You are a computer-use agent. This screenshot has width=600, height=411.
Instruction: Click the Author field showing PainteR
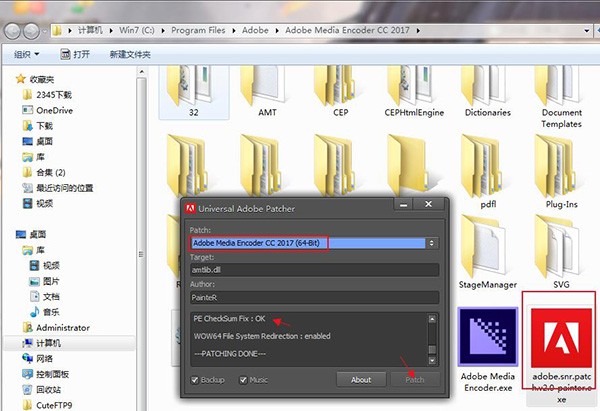[x=314, y=297]
